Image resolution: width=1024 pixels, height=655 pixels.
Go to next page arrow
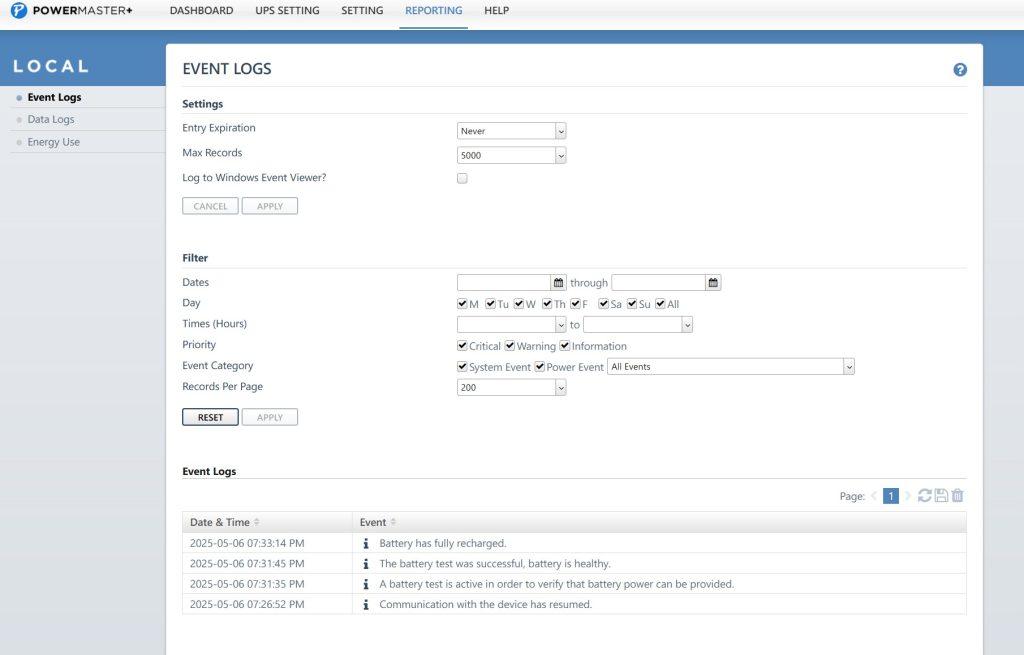(x=908, y=496)
